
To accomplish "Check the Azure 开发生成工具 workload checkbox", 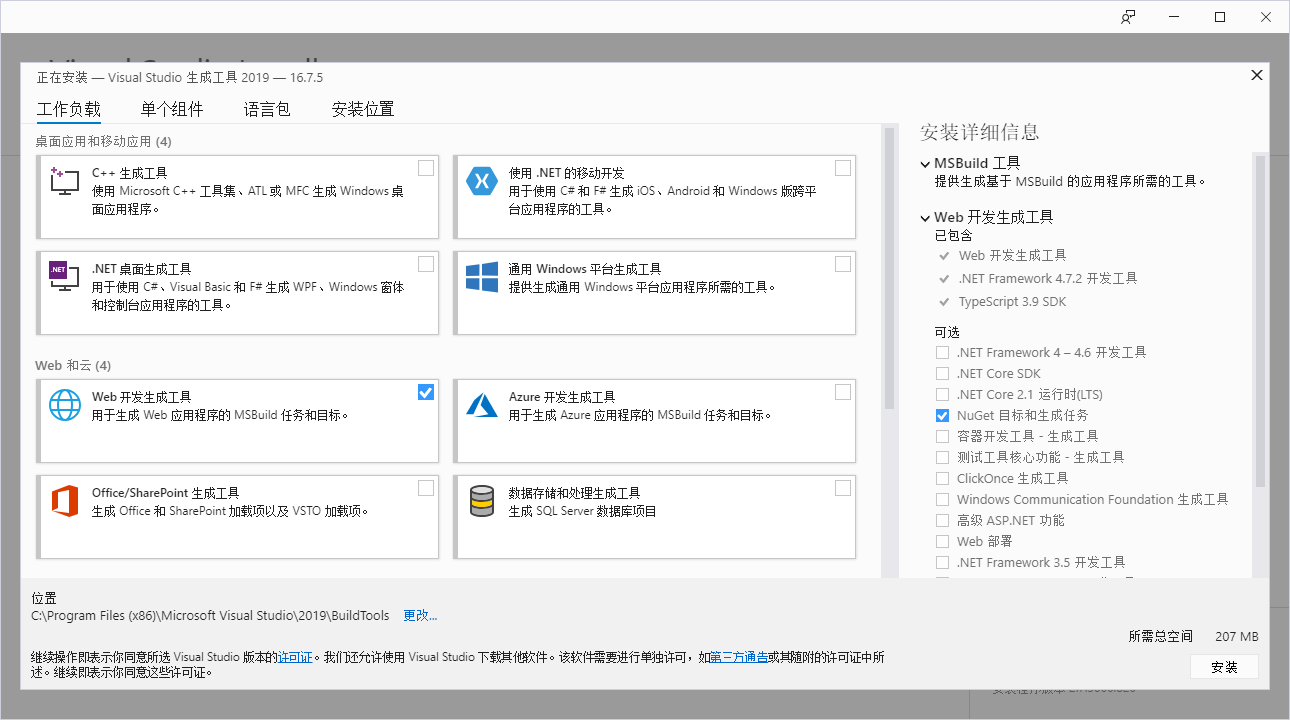I will click(843, 392).
